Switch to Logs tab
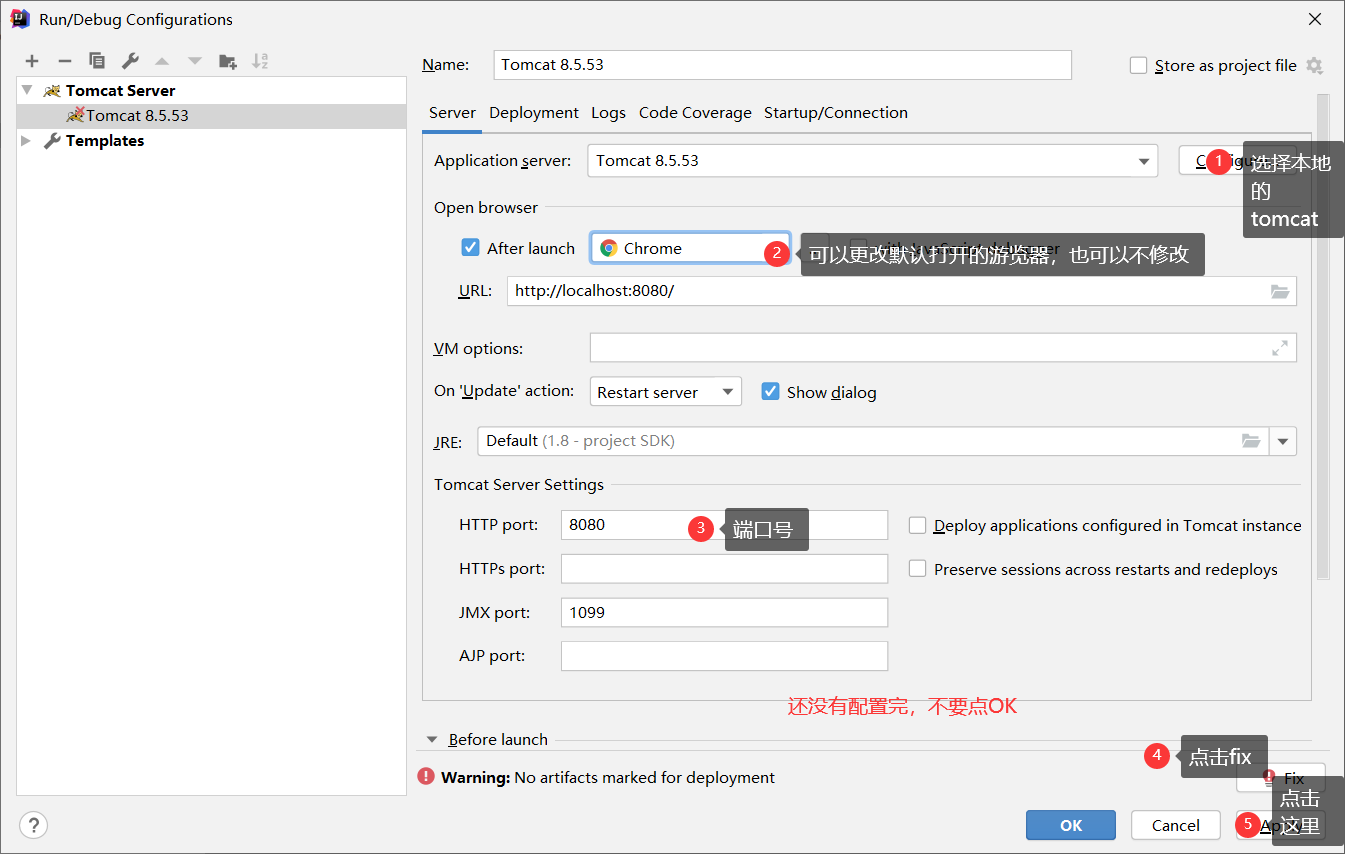 pyautogui.click(x=608, y=113)
